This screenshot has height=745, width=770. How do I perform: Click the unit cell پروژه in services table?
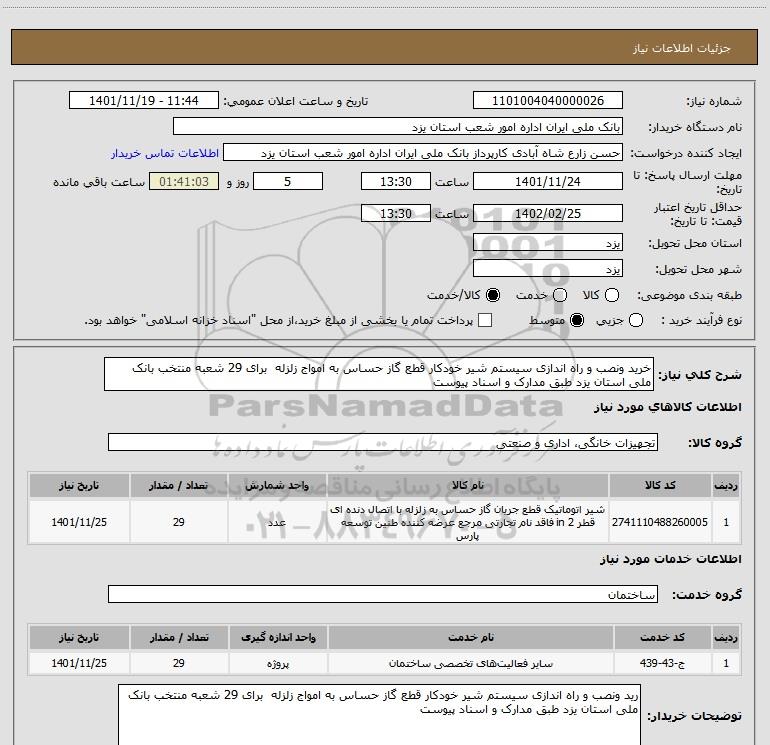click(x=278, y=663)
